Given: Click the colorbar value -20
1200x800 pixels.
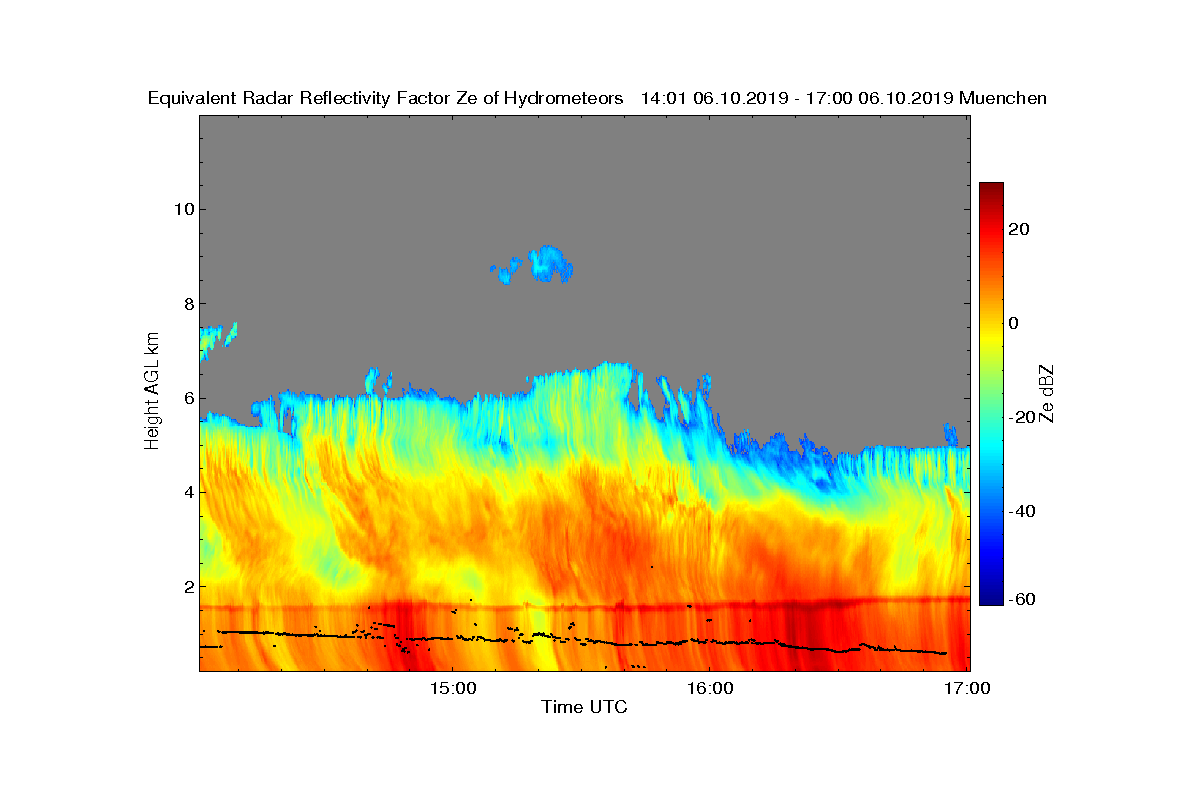Looking at the screenshot, I should [x=1021, y=417].
